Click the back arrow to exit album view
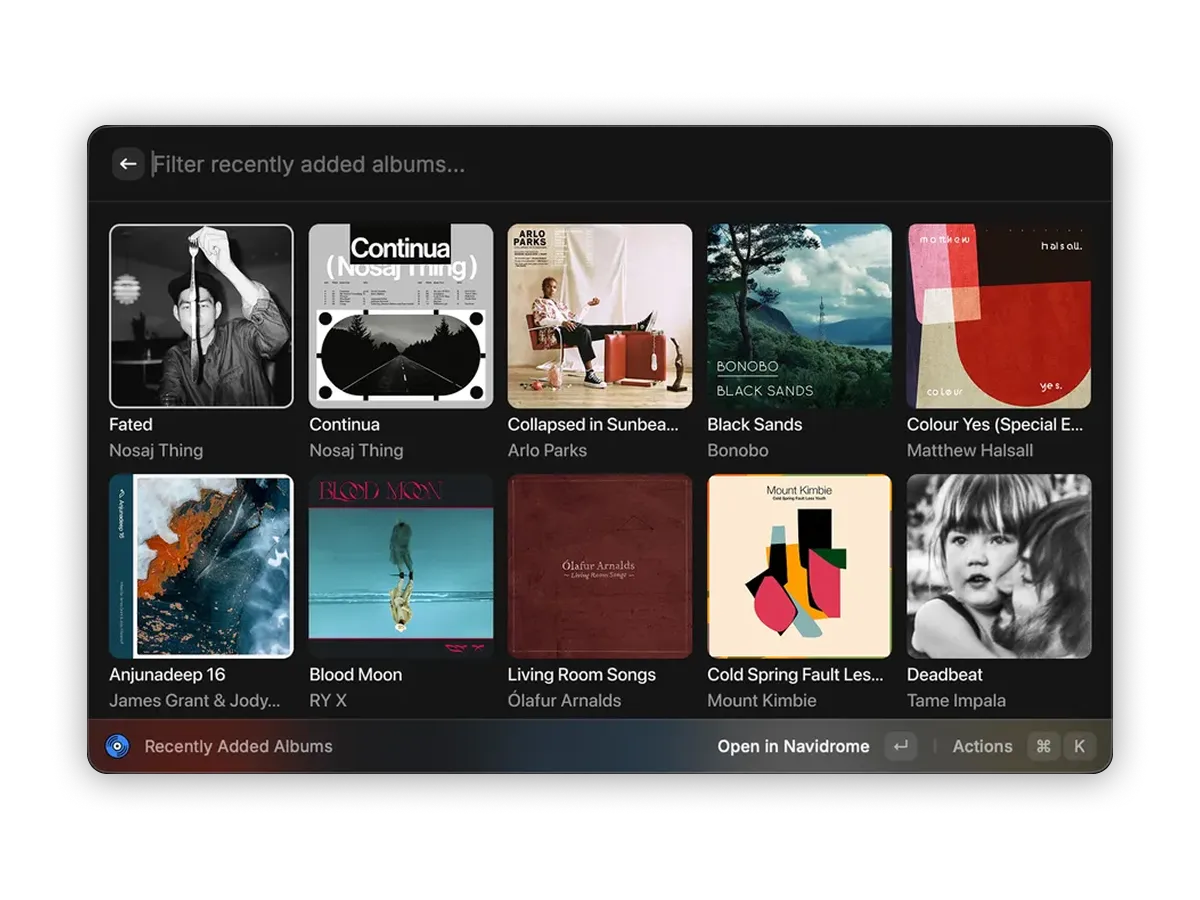Viewport: 1200px width, 900px height. tap(127, 163)
